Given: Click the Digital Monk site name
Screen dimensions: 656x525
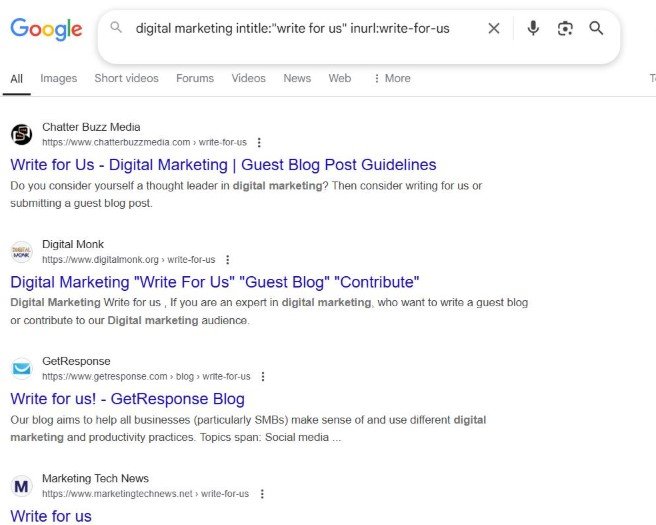Looking at the screenshot, I should point(73,244).
